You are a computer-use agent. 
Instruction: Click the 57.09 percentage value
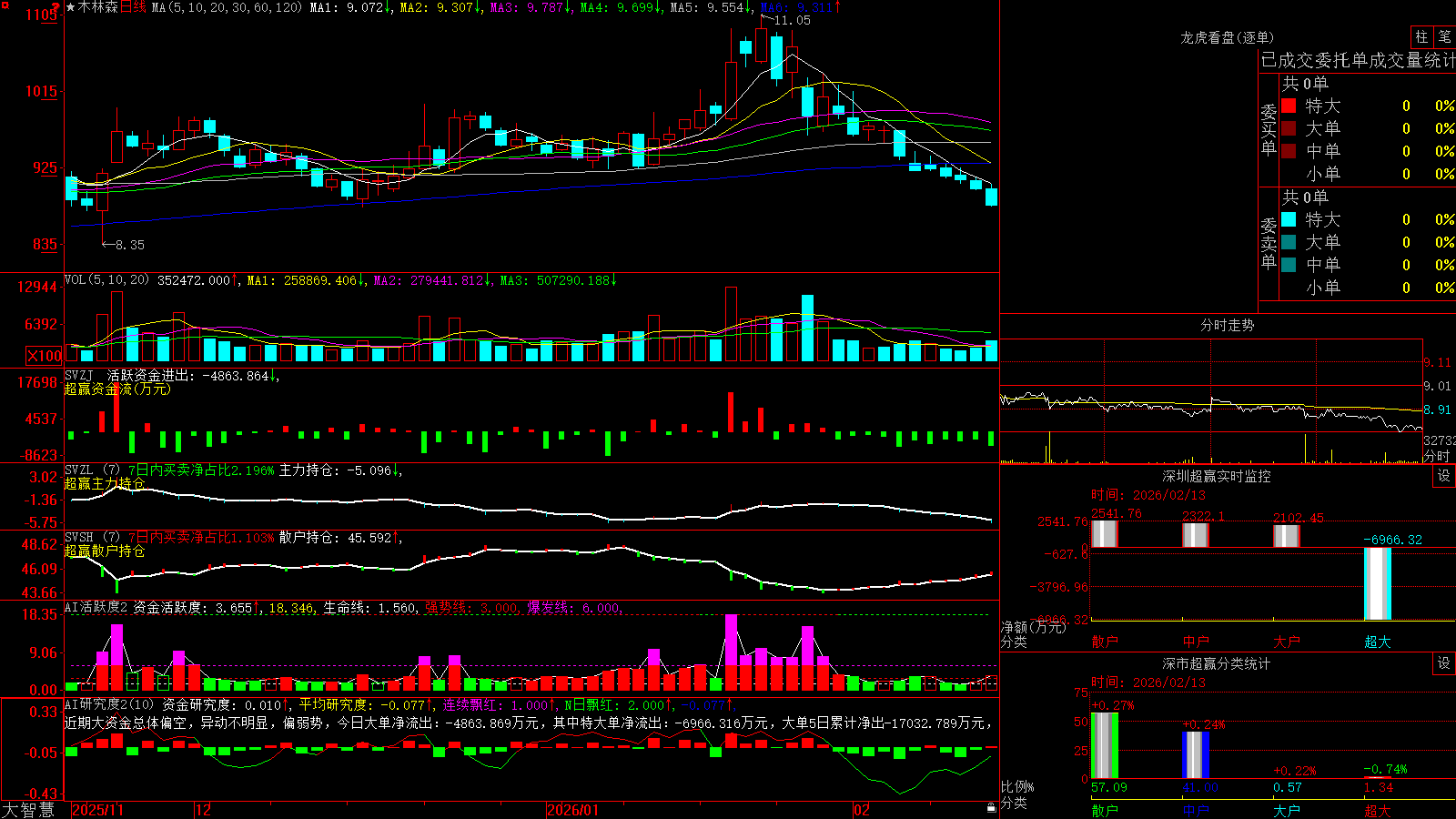[1109, 787]
